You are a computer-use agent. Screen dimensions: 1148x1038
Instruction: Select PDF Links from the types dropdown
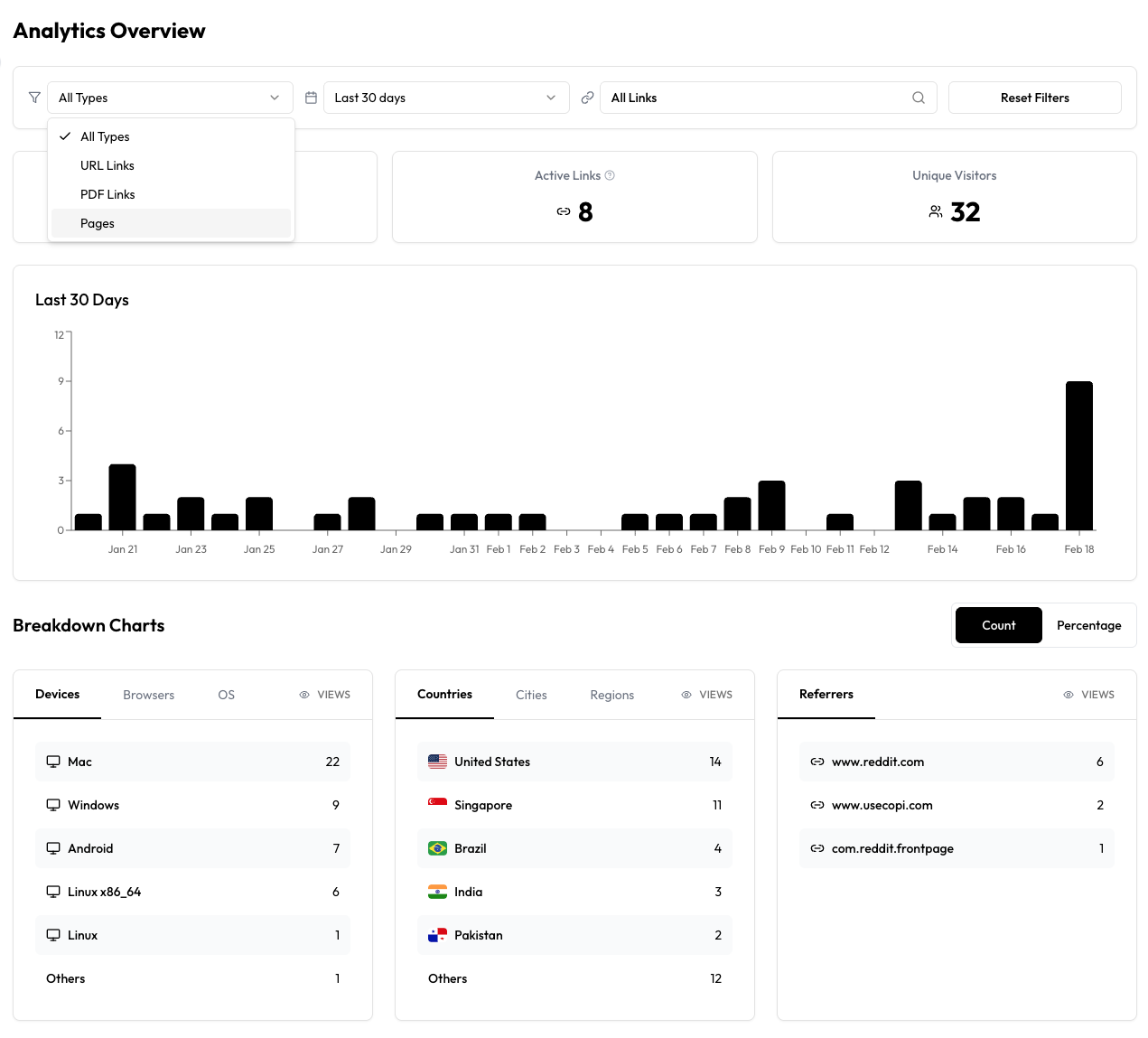coord(107,193)
